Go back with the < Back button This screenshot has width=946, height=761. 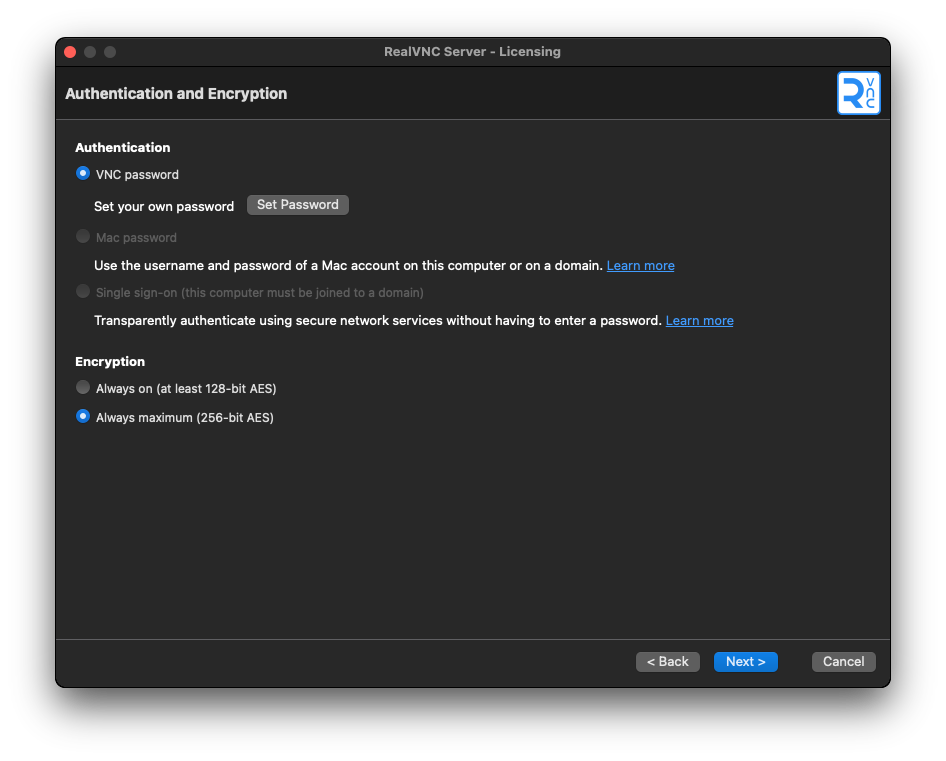point(667,662)
